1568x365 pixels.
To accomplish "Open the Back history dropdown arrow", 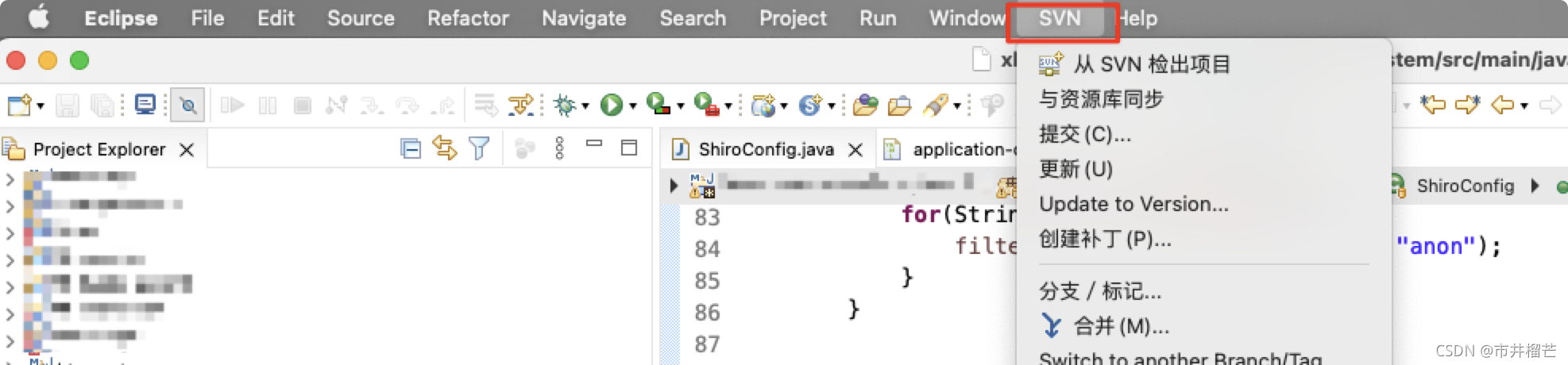I will click(1524, 106).
